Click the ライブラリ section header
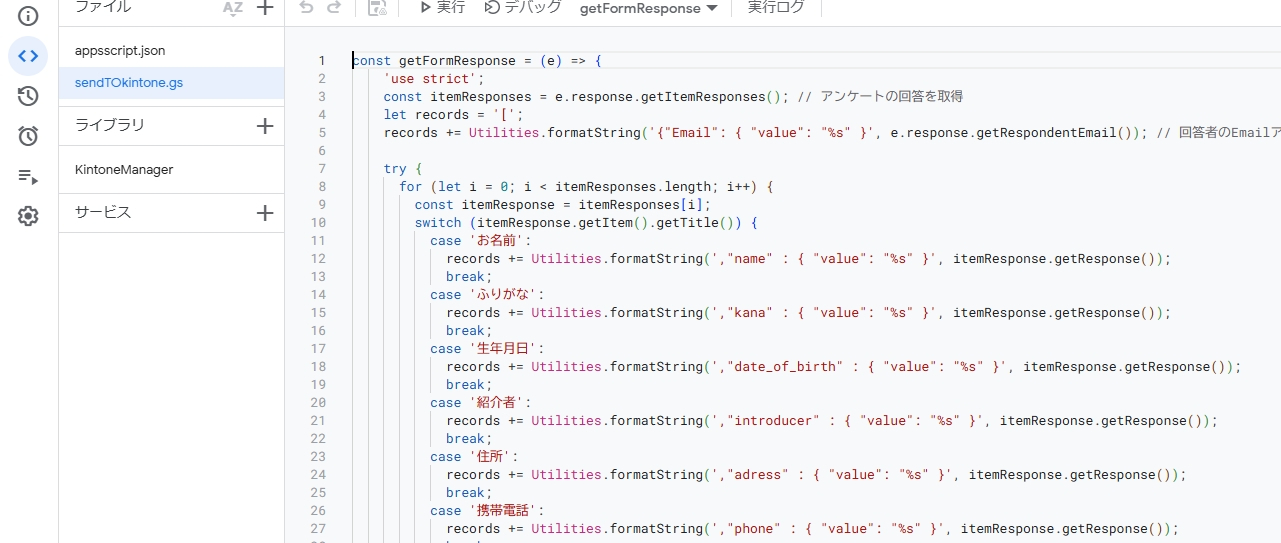The width and height of the screenshot is (1281, 543). click(110, 125)
